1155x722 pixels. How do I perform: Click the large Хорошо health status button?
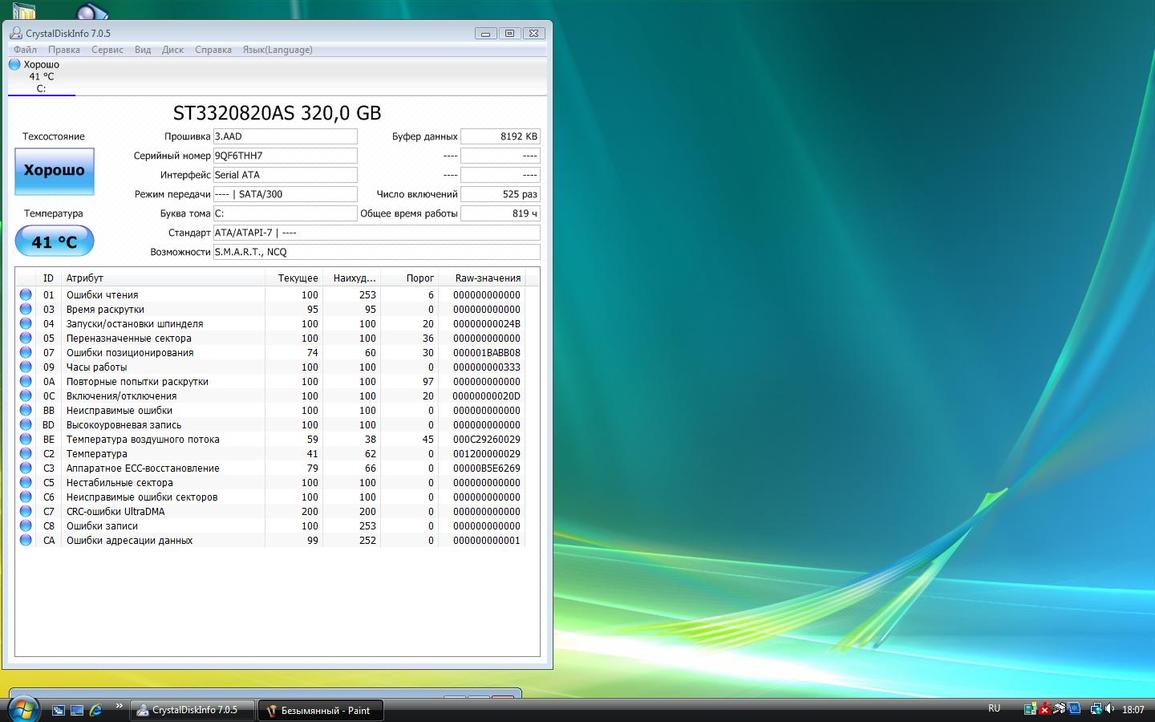(x=55, y=171)
